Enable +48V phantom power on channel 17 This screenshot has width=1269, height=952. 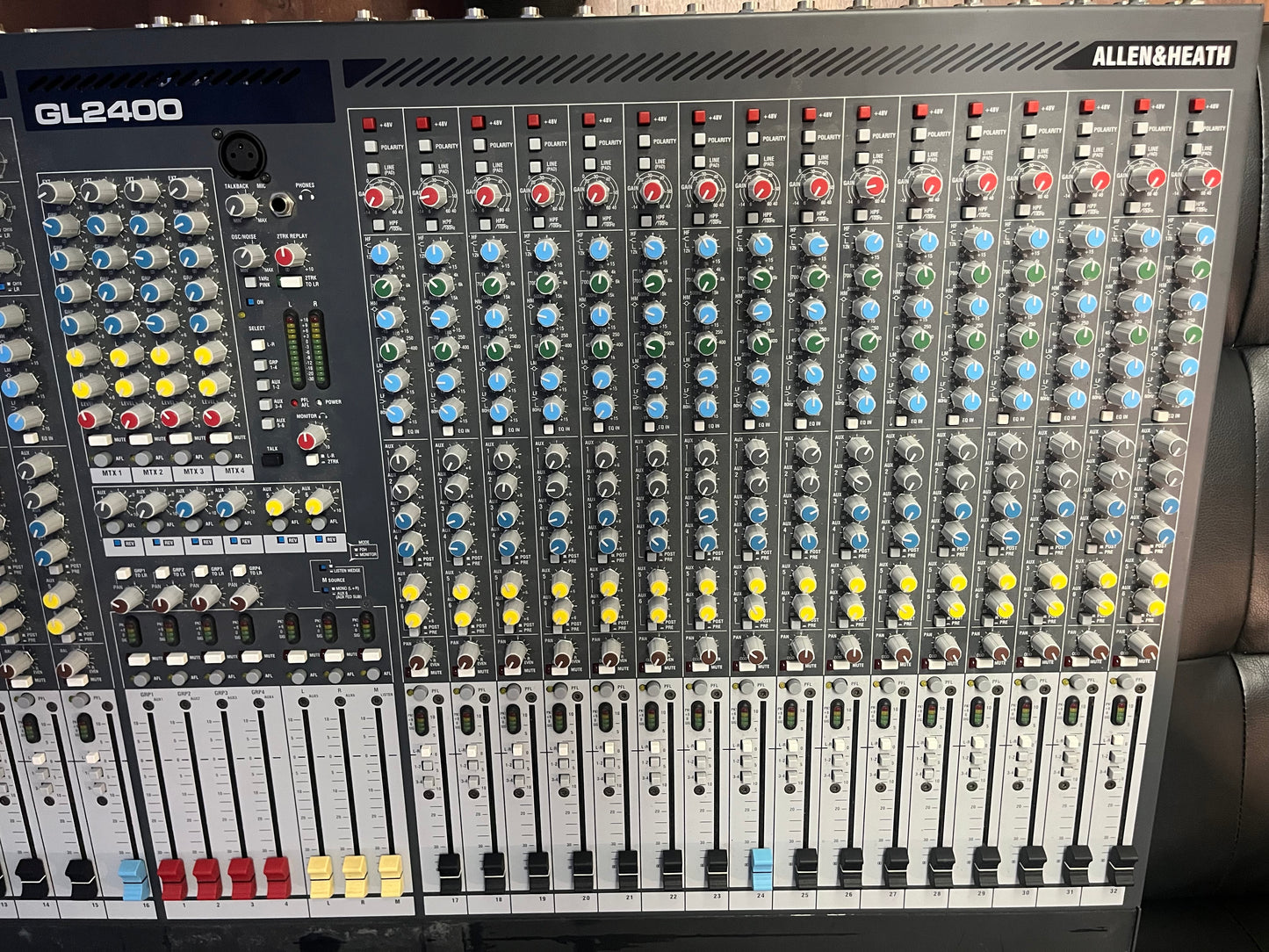[x=369, y=124]
